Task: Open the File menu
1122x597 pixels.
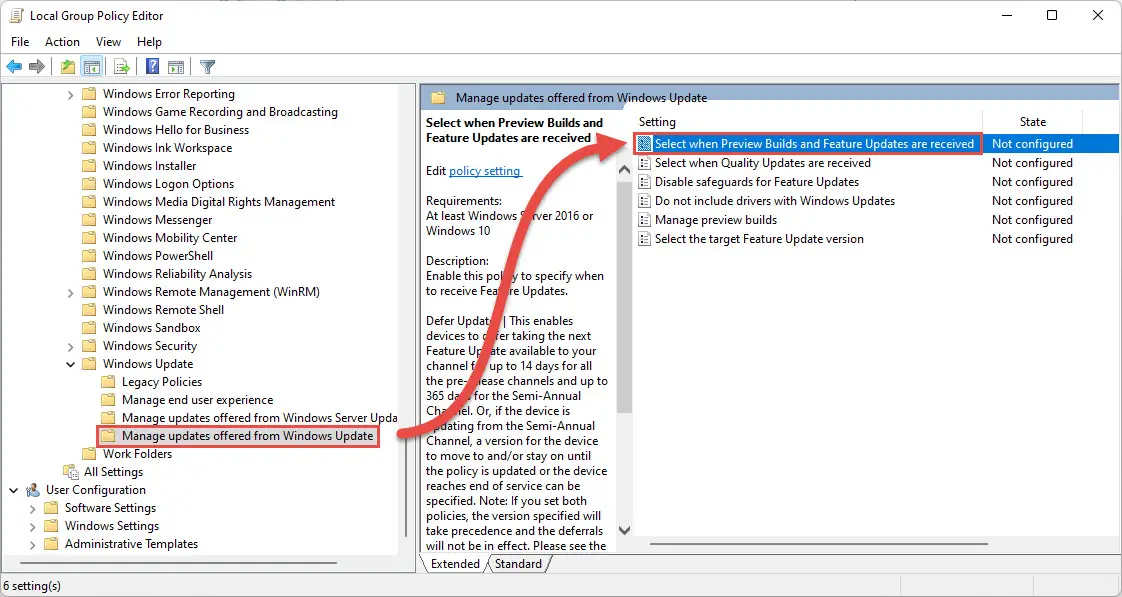Action: point(20,42)
